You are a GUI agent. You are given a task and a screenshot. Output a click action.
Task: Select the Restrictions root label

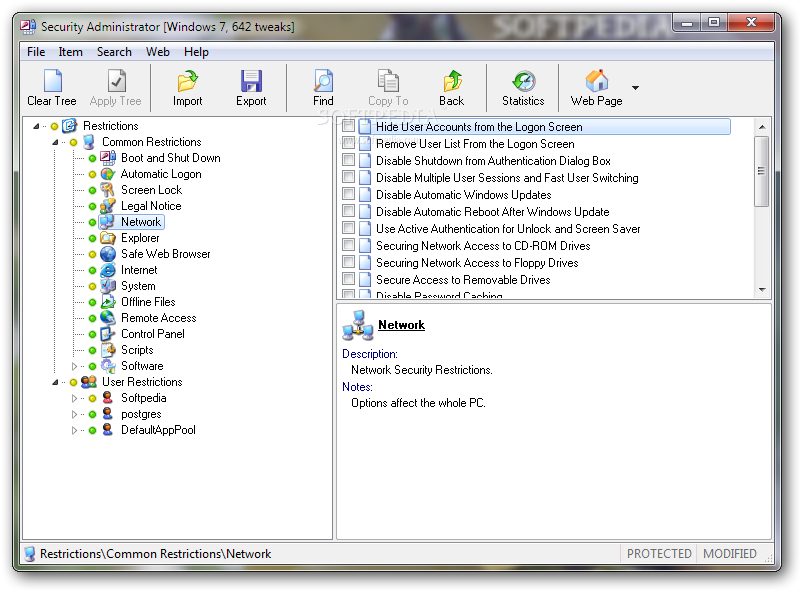[110, 126]
